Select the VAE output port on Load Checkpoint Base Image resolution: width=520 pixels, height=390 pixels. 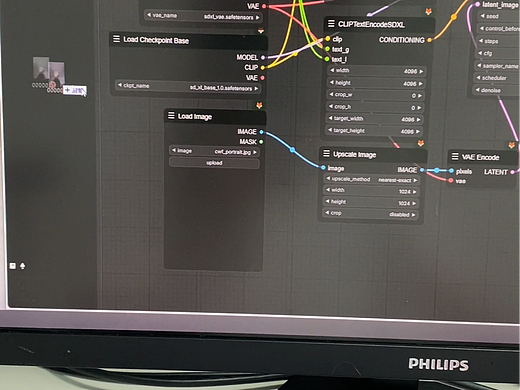click(262, 78)
